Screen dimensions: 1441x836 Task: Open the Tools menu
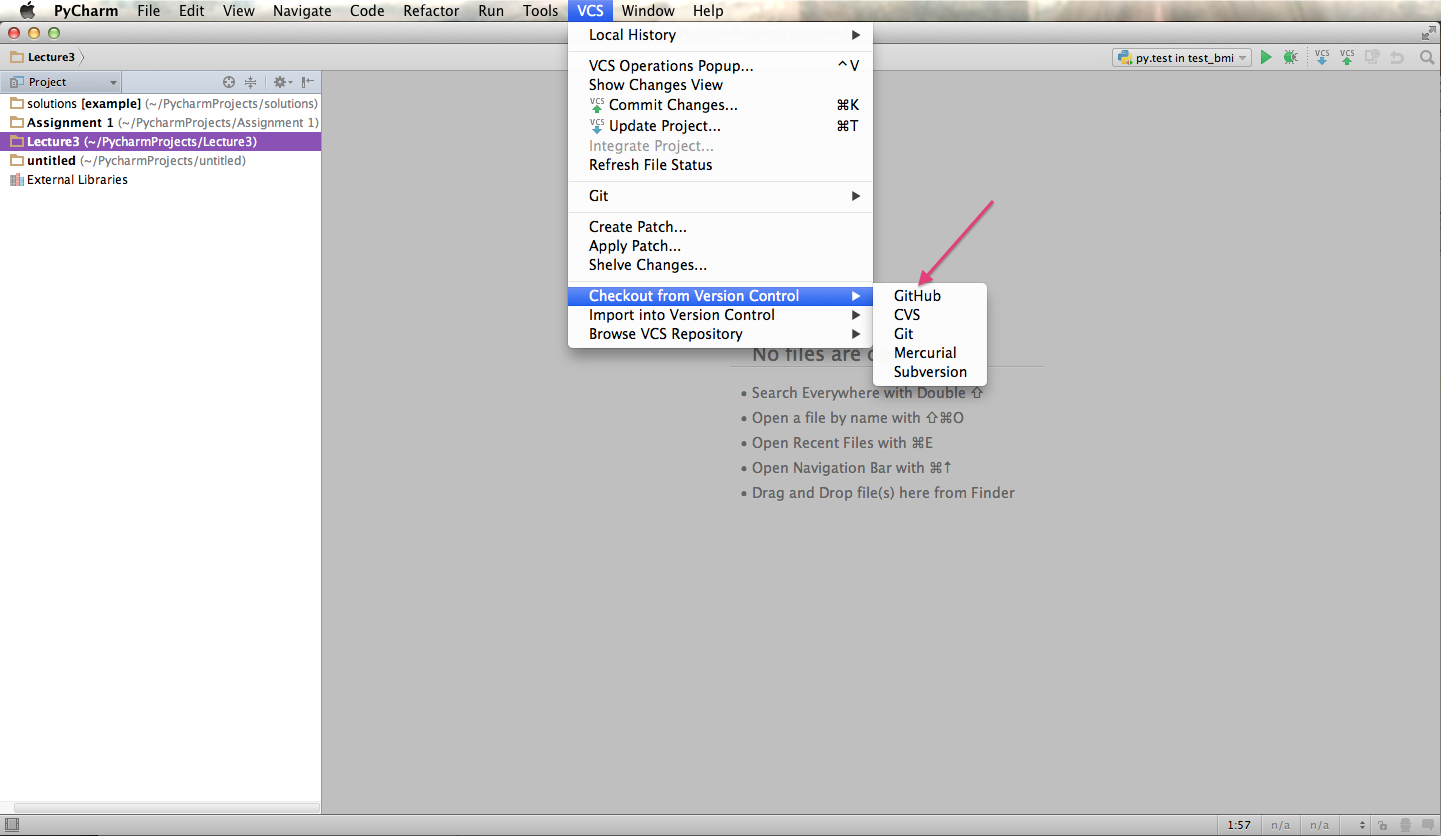point(540,11)
